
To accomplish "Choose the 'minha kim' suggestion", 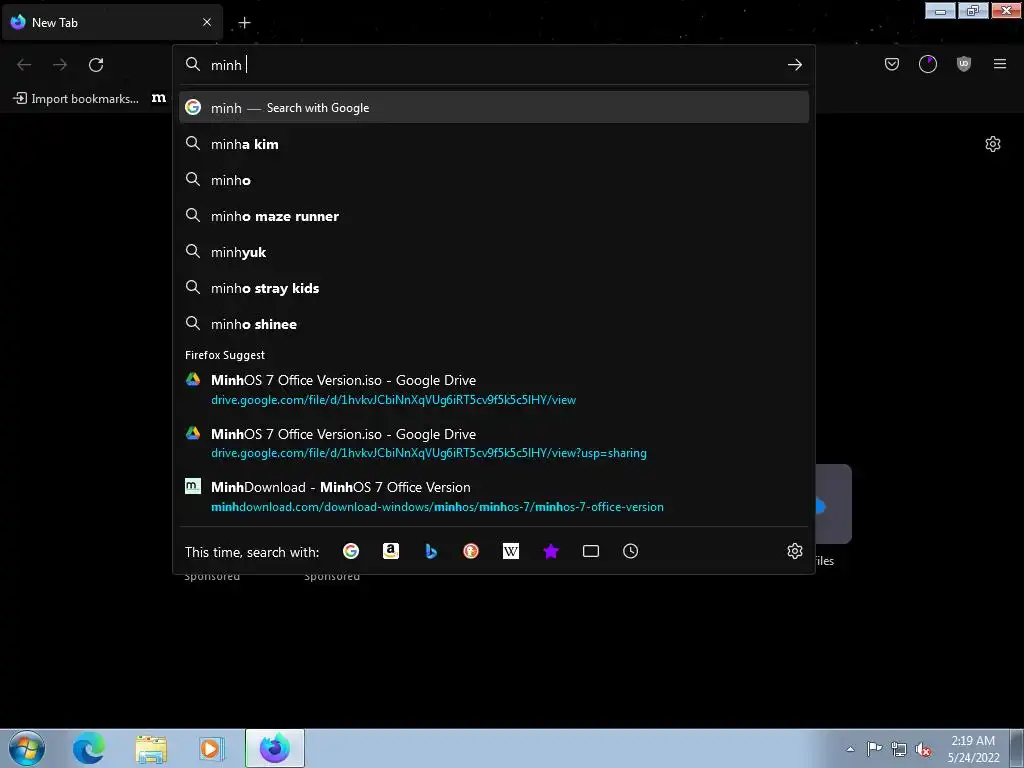I will (x=494, y=144).
